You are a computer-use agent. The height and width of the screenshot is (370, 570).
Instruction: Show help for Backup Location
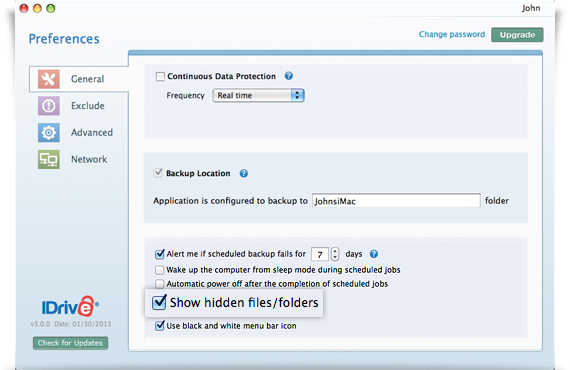coord(244,173)
